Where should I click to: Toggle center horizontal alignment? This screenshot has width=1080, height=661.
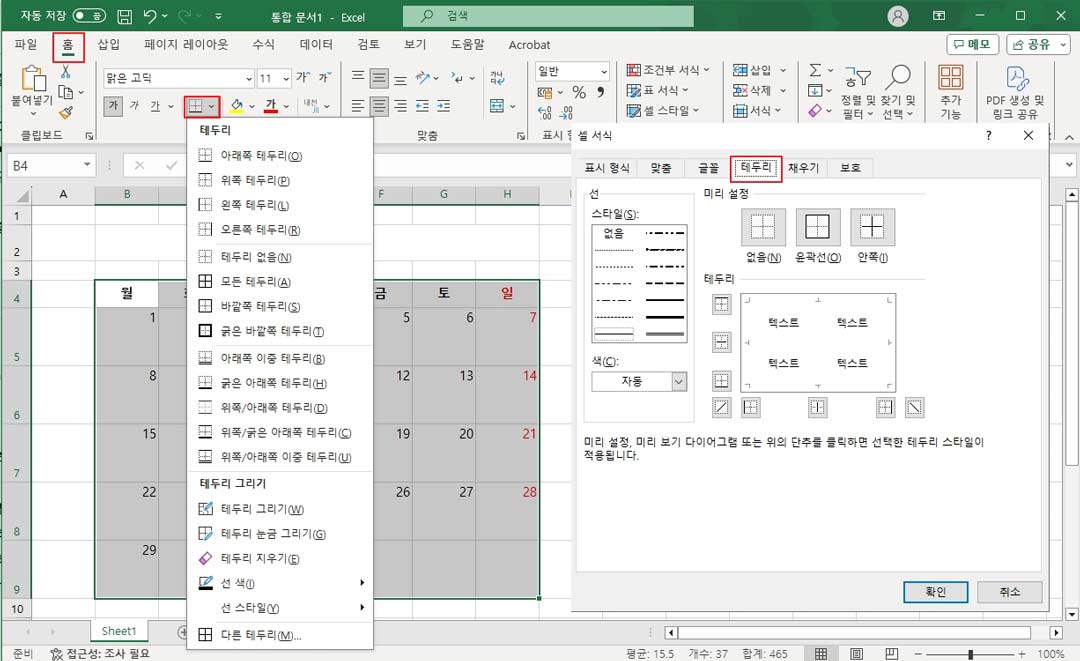pos(379,106)
